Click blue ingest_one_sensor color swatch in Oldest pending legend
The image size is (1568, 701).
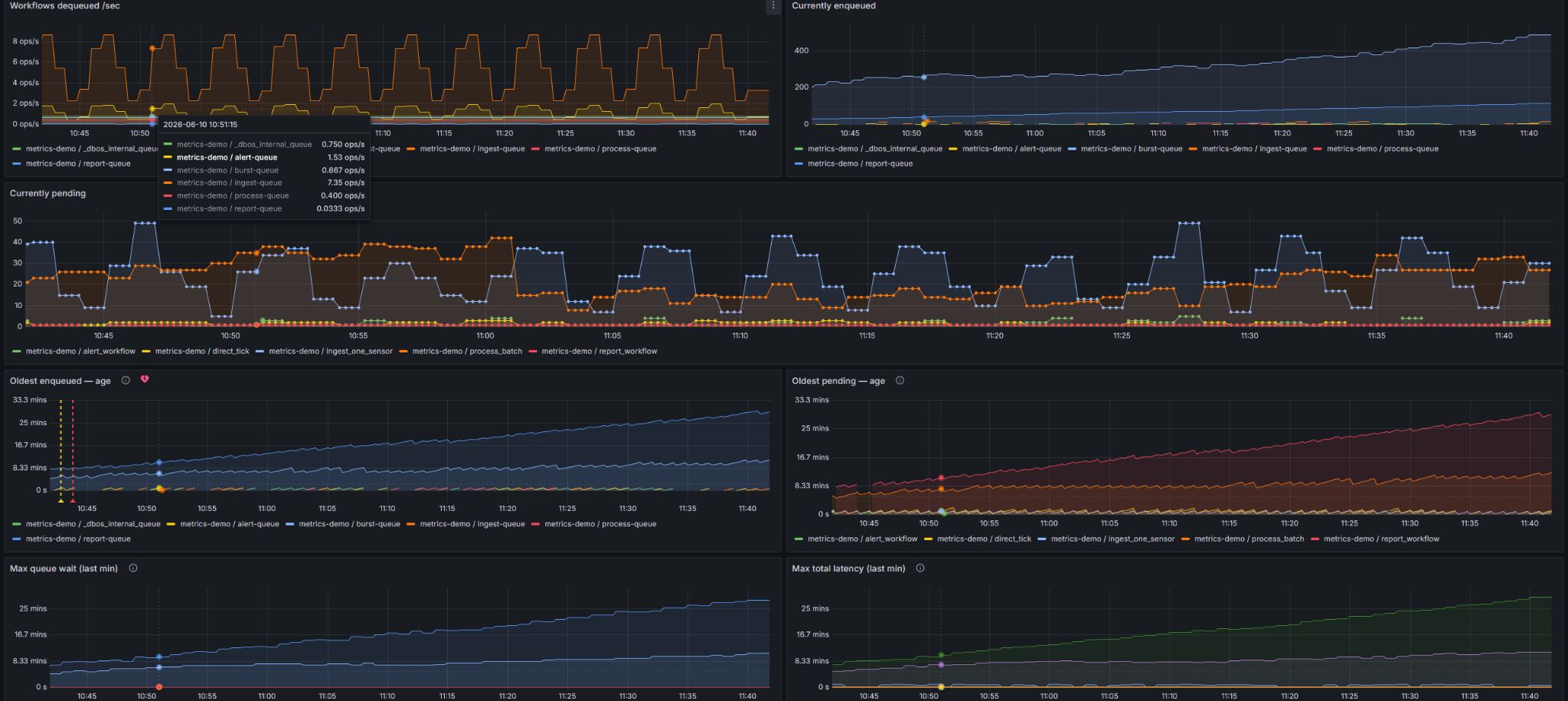1042,539
